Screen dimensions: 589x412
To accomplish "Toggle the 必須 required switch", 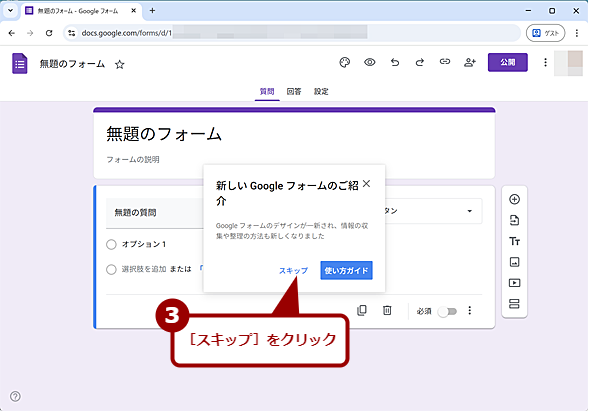I will (x=448, y=311).
